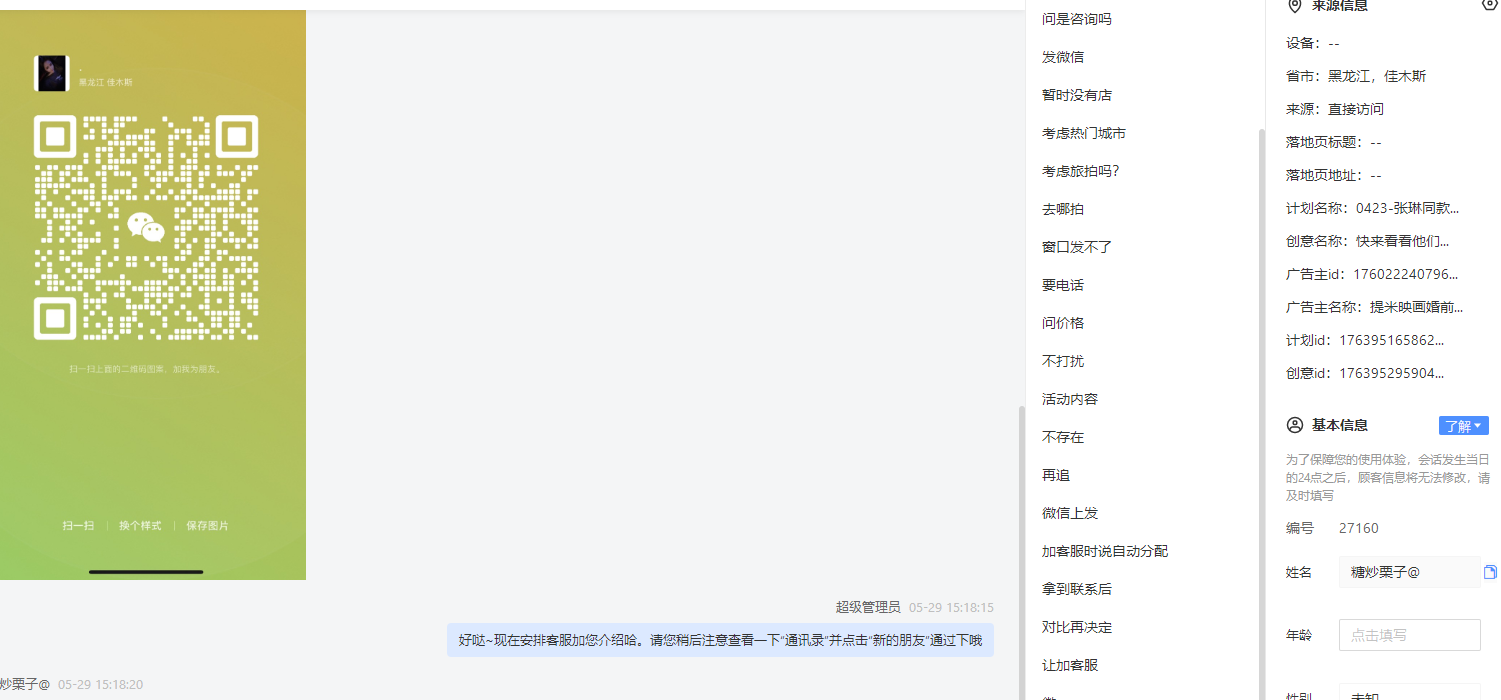1501x700 pixels.
Task: Select quick reply 拿到联系后
Action: 1077,589
